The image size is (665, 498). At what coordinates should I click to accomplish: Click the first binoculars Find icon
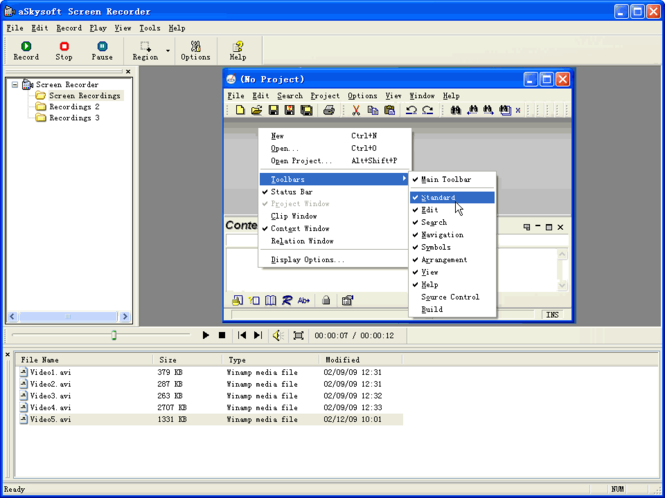click(455, 110)
